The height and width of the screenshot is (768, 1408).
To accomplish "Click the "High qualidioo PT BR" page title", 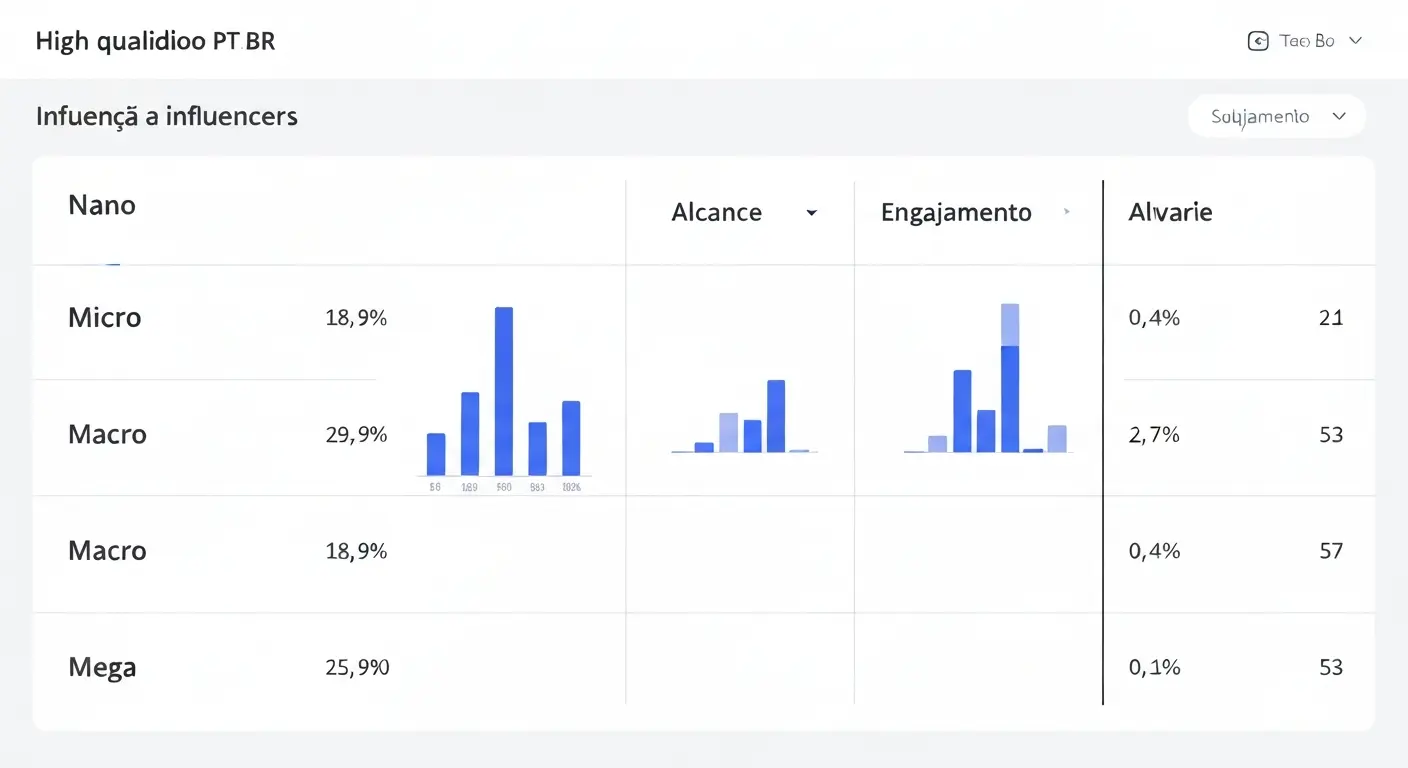I will [x=155, y=42].
